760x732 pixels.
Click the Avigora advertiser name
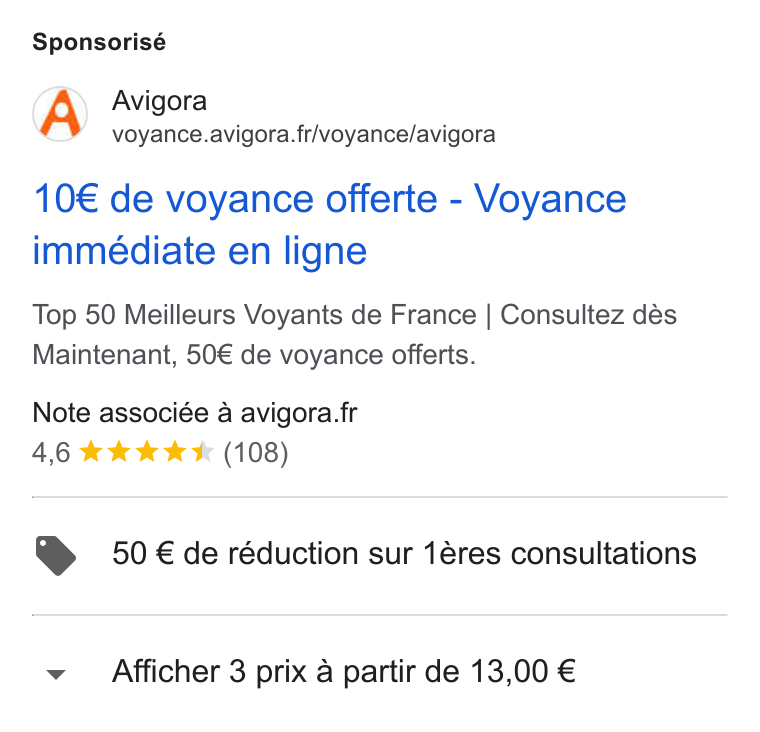[x=159, y=101]
